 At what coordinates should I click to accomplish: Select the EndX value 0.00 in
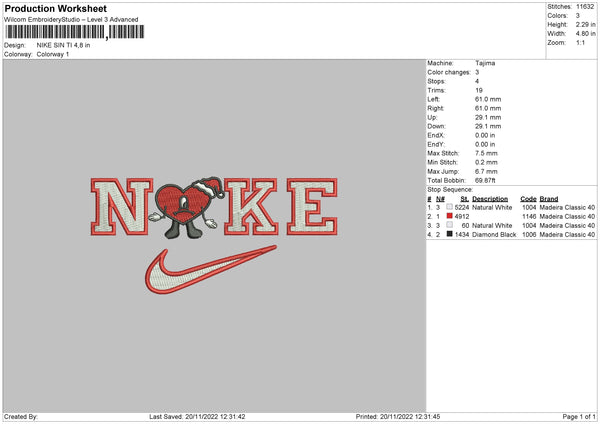(x=485, y=135)
